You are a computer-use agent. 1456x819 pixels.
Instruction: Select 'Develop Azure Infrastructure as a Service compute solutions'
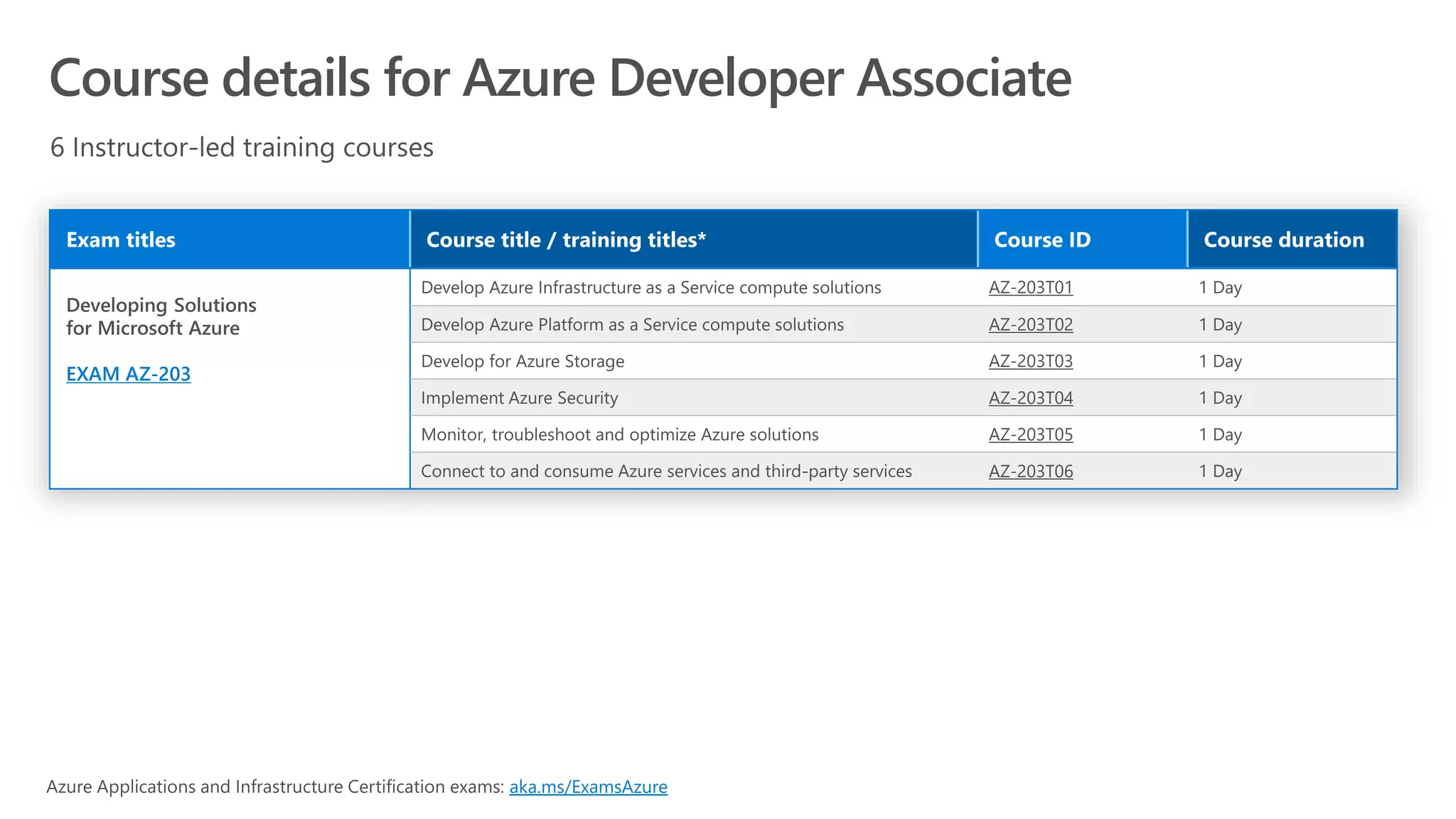coord(651,288)
